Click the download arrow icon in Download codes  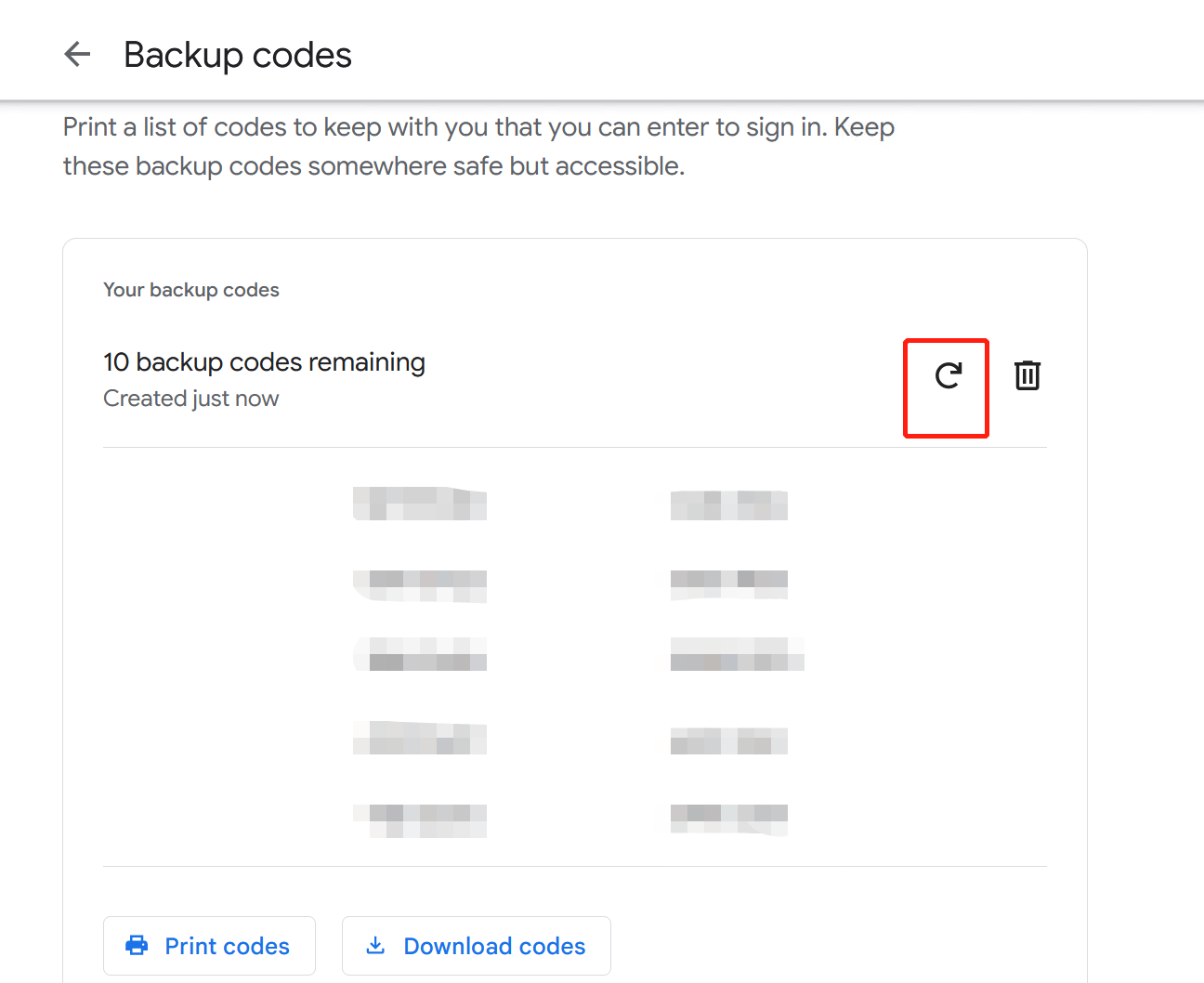click(375, 946)
